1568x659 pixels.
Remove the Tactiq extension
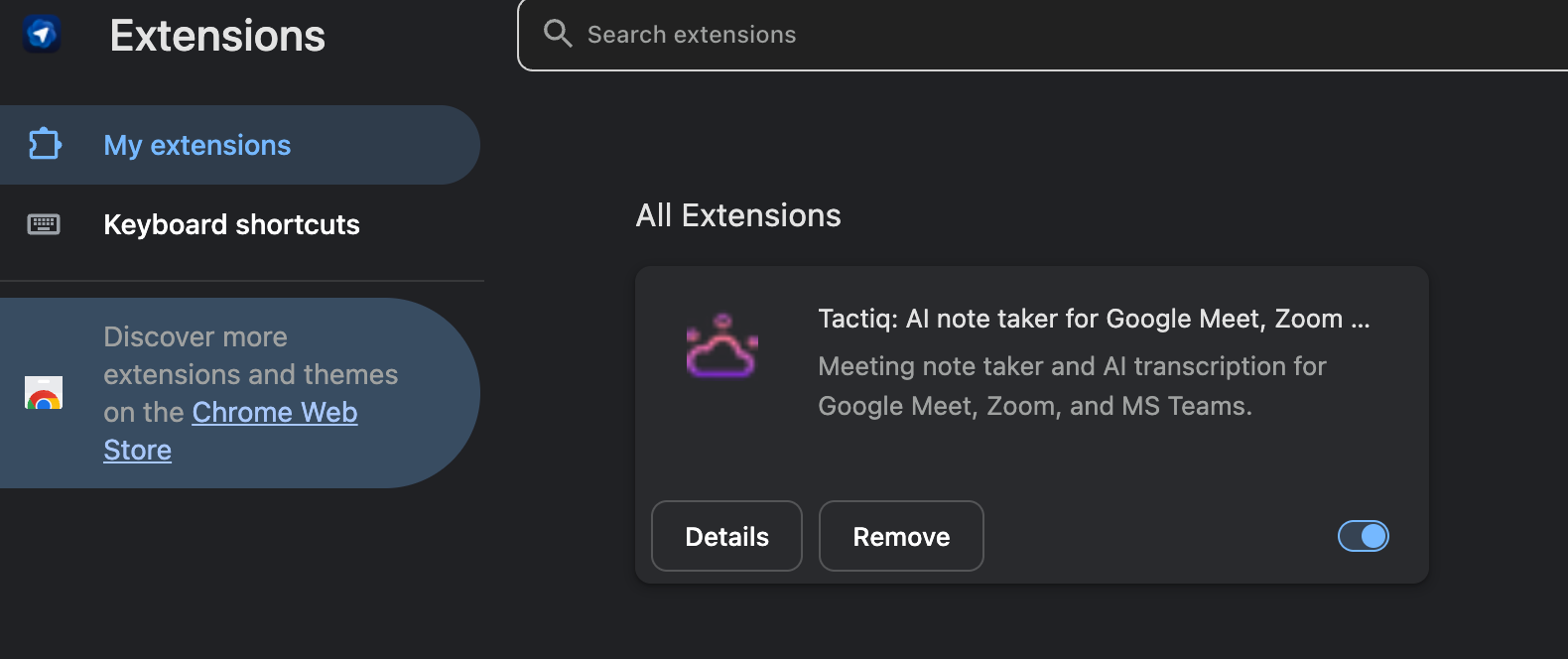click(x=901, y=536)
